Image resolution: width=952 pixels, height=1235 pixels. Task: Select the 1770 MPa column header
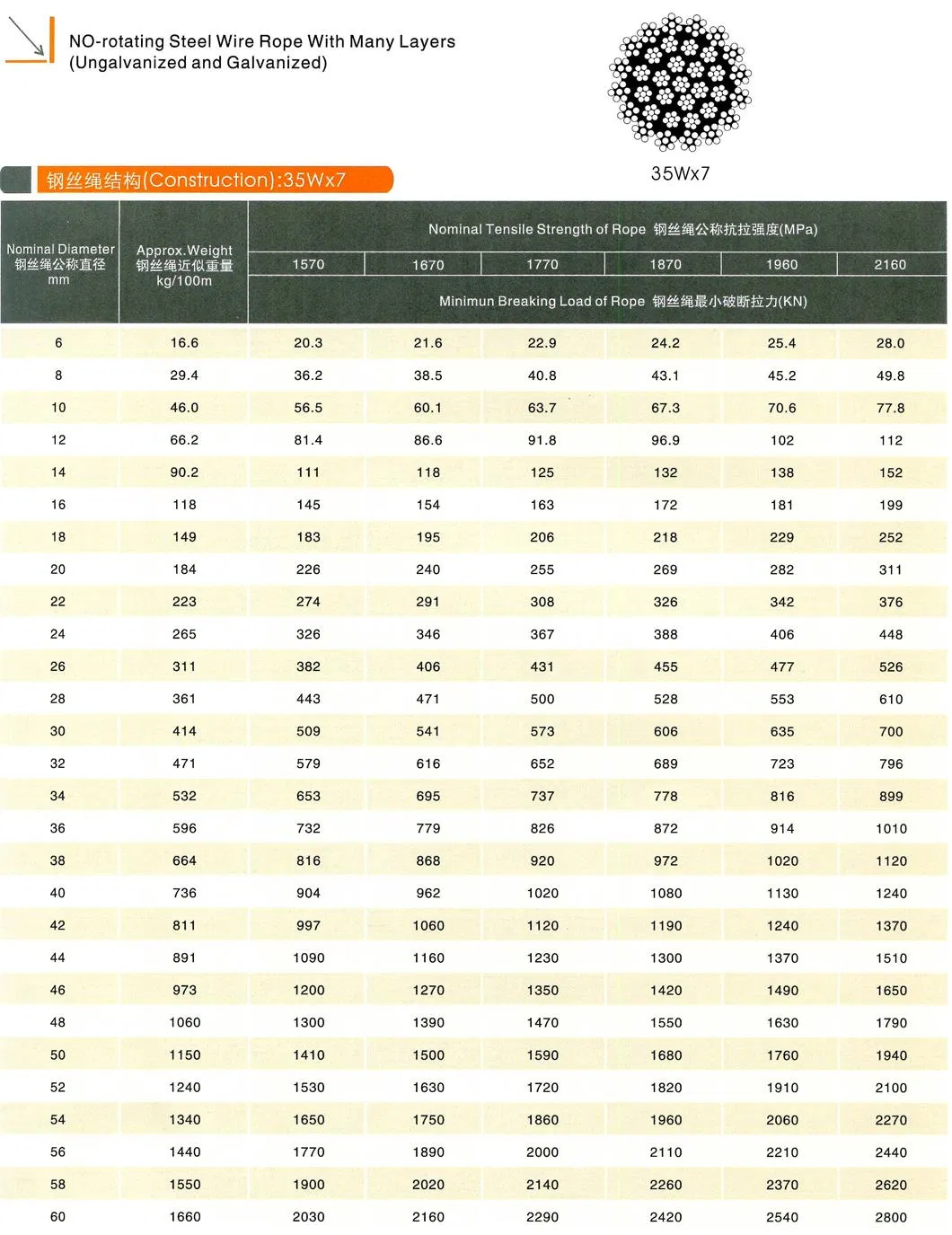tap(542, 264)
